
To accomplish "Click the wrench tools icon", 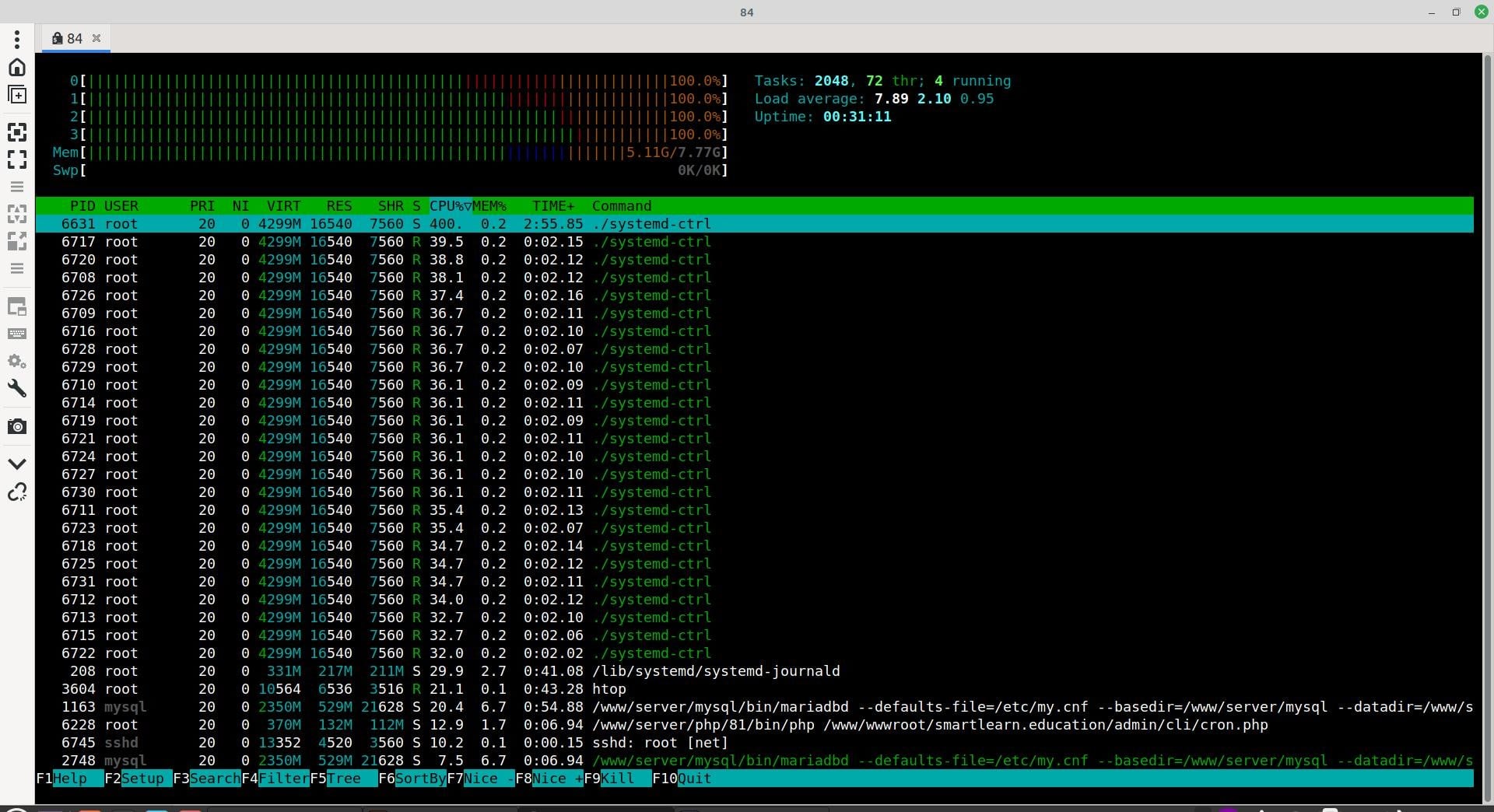I will [x=17, y=388].
